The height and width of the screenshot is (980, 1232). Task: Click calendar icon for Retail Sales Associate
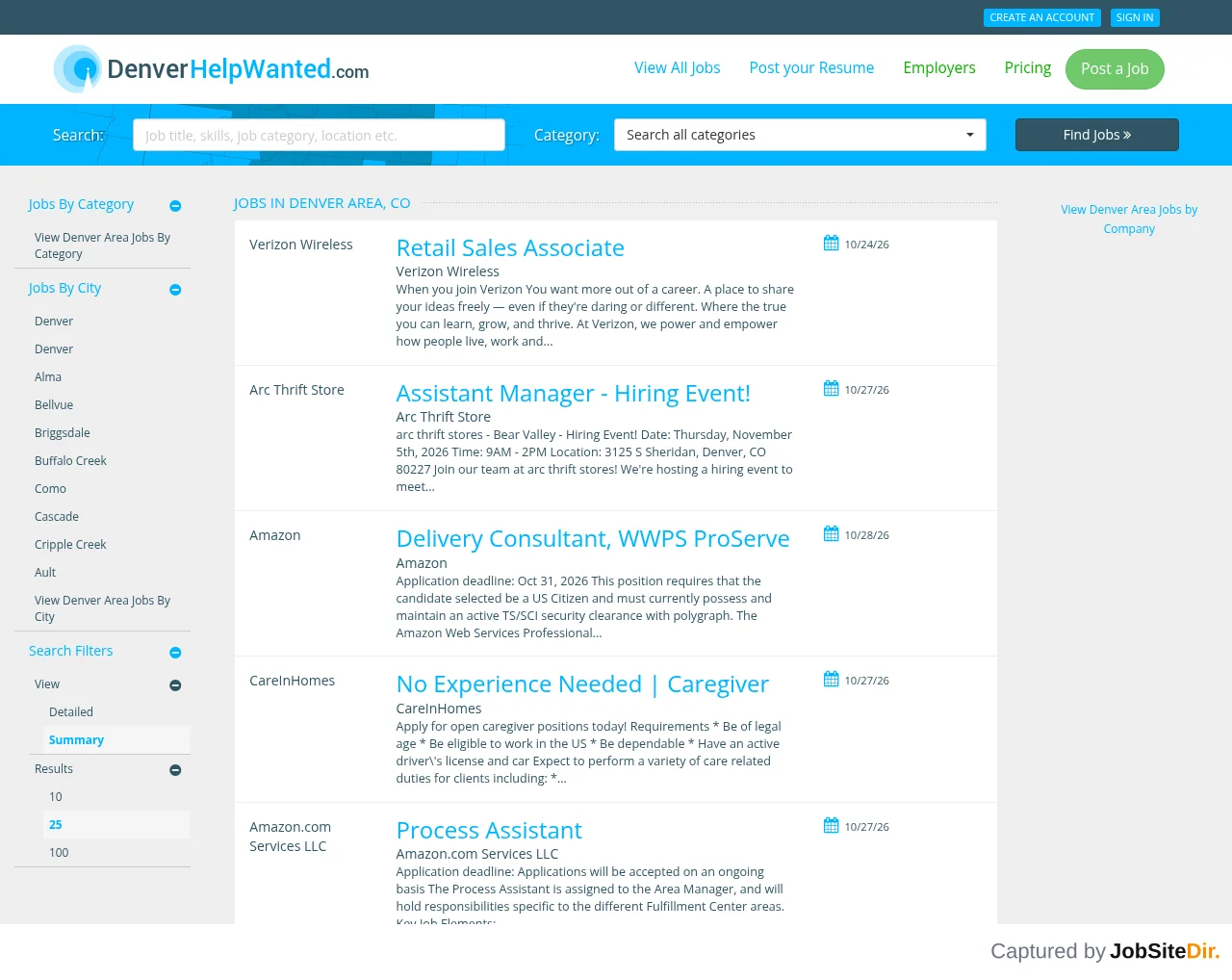click(x=832, y=244)
